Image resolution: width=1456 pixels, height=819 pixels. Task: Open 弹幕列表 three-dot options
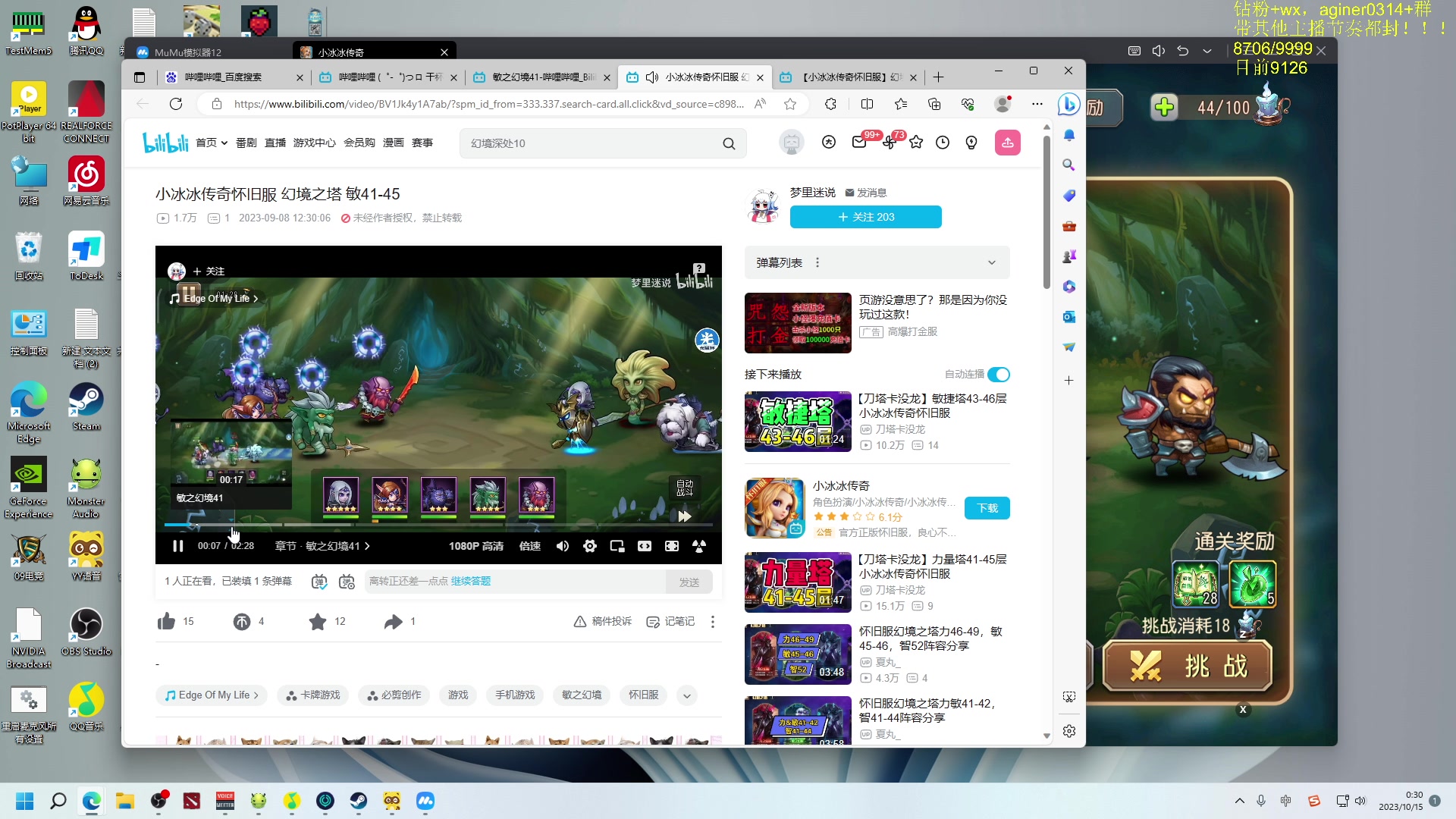tap(817, 263)
